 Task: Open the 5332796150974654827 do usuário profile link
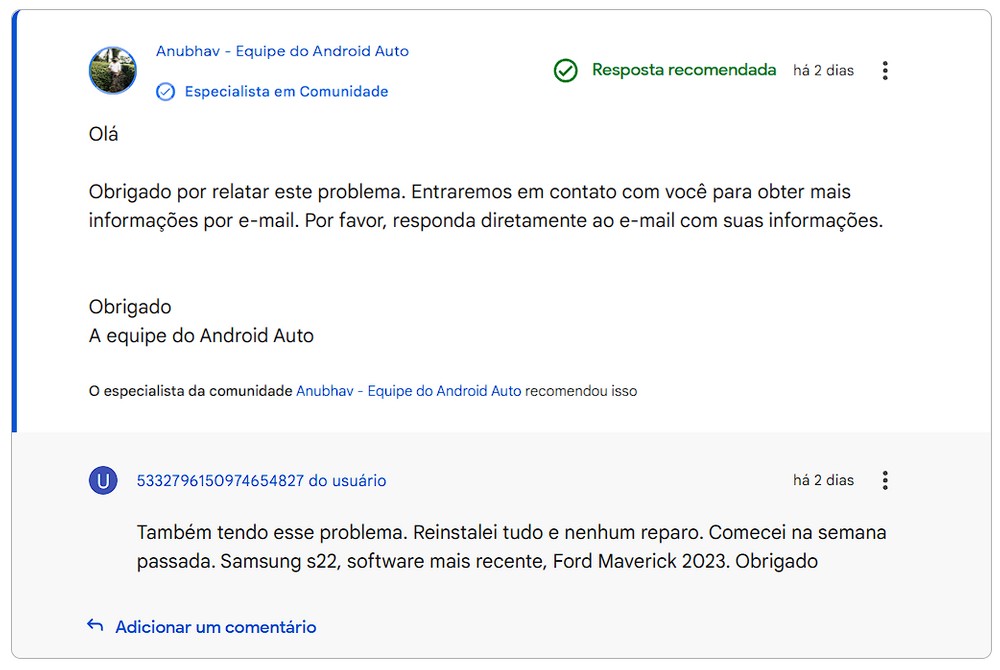tap(261, 481)
